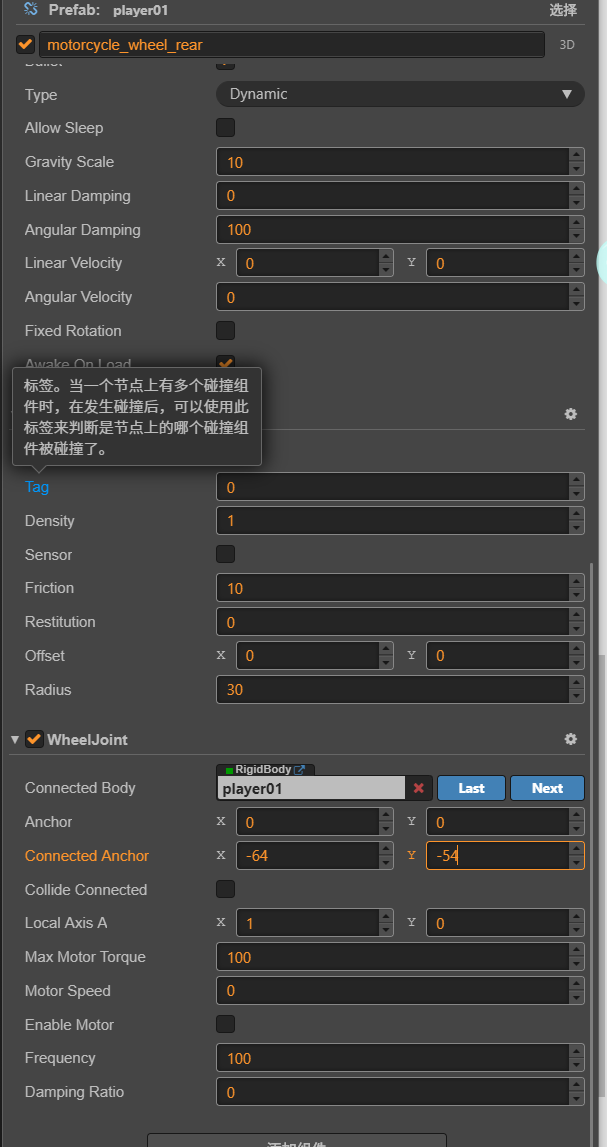Disable the WheelJoint component checkbox
This screenshot has height=1147, width=607.
click(x=34, y=740)
